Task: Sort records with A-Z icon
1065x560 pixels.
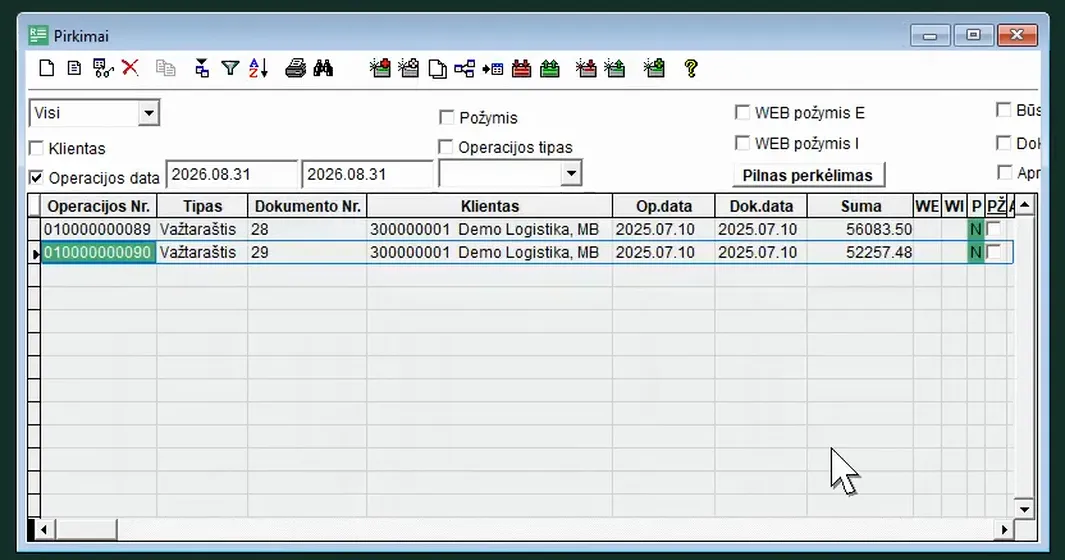Action: (x=259, y=68)
